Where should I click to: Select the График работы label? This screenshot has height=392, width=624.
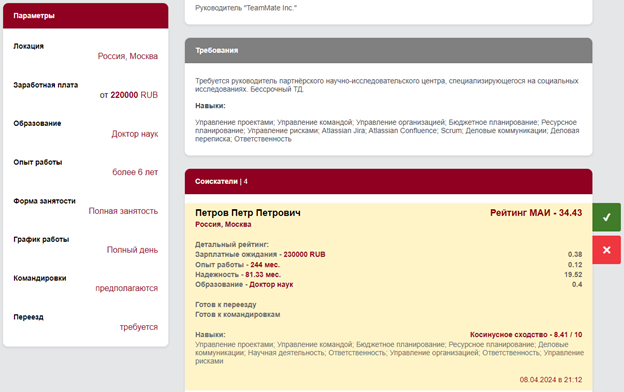[x=41, y=240]
